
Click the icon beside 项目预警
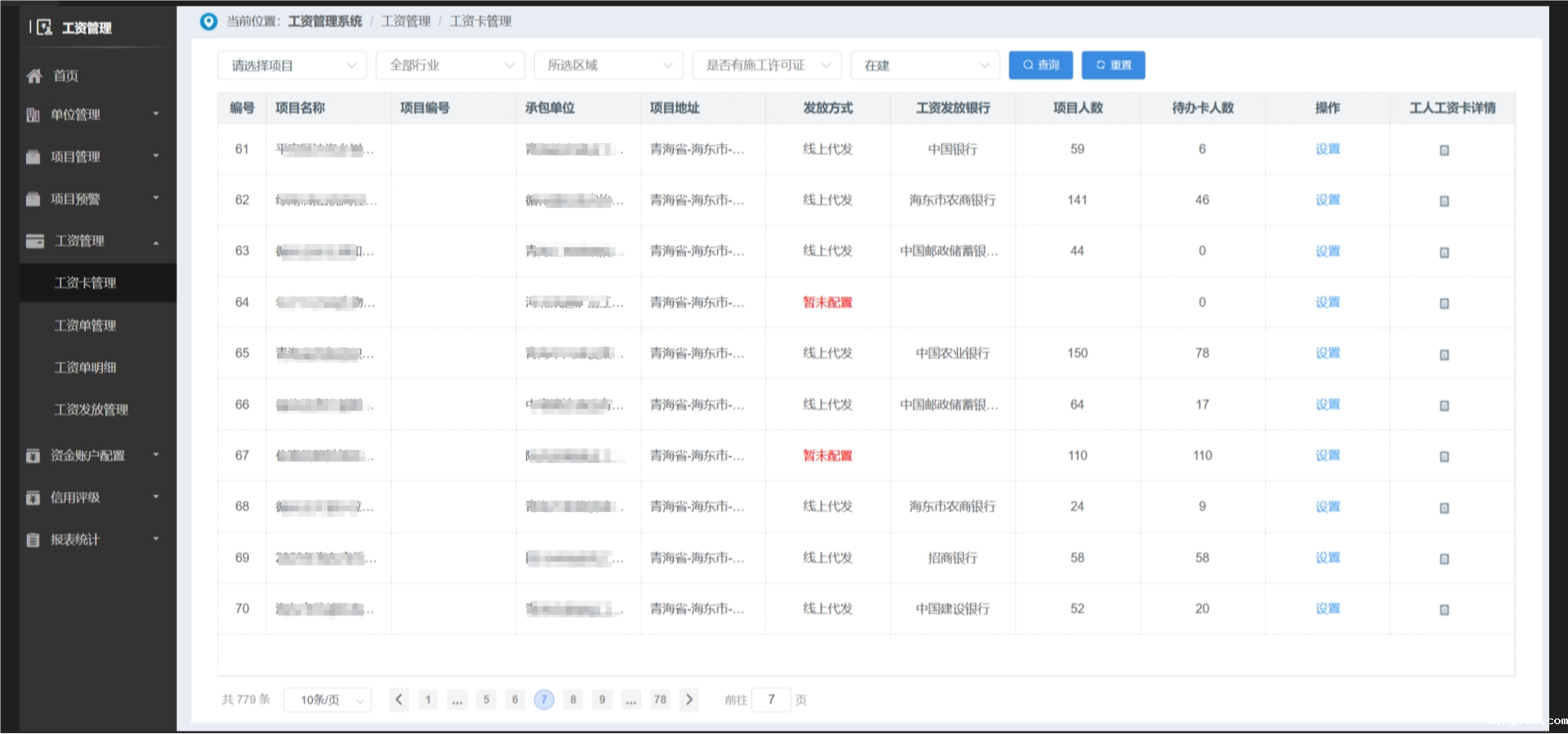coord(33,199)
